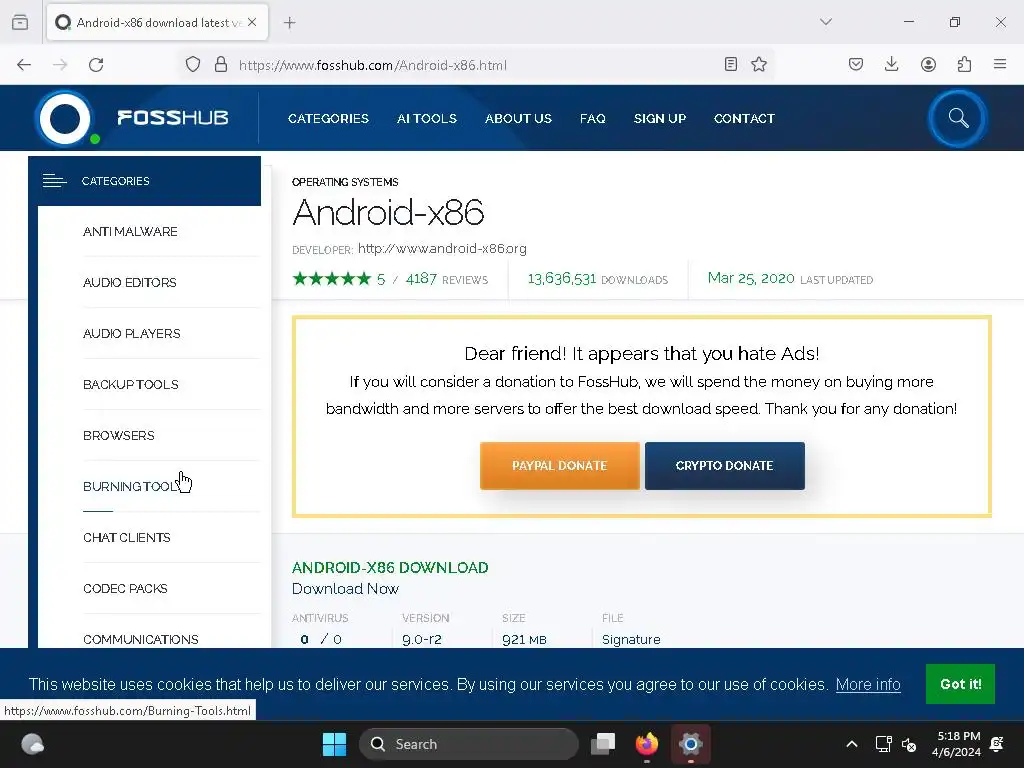
Task: Go back with the browser back arrow
Action: point(24,65)
